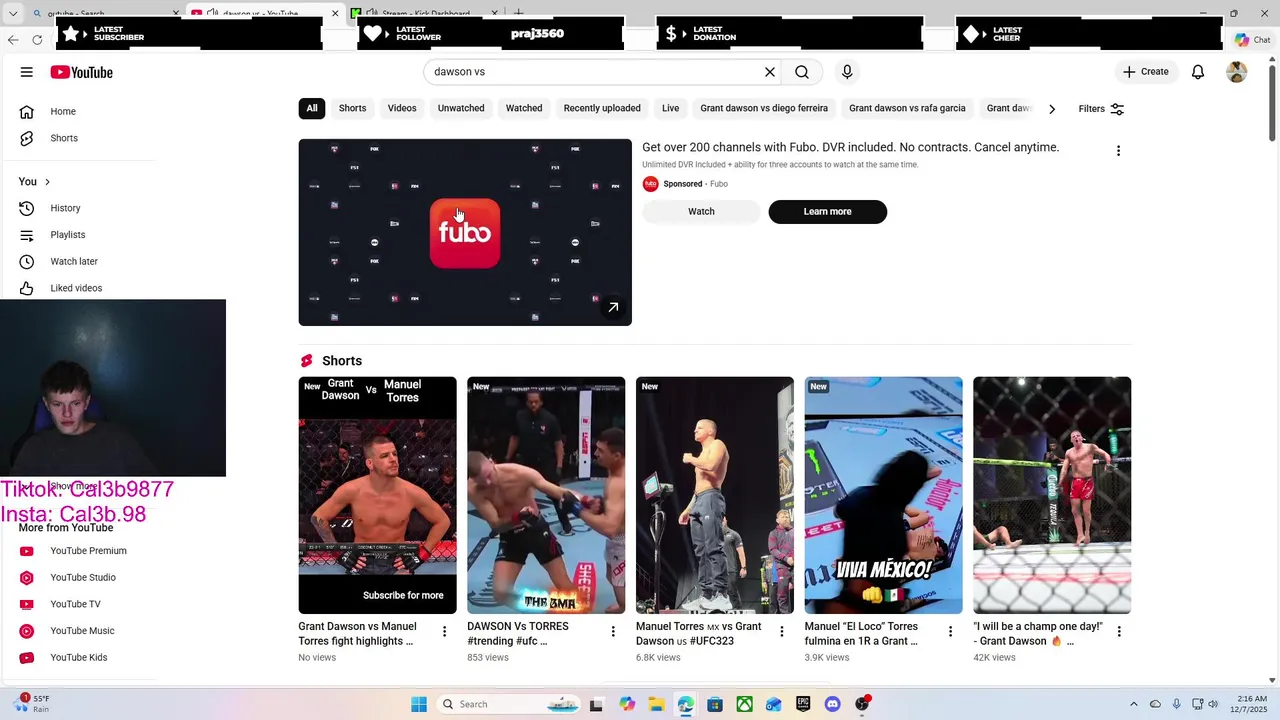Select the Live filter chip

tap(670, 108)
